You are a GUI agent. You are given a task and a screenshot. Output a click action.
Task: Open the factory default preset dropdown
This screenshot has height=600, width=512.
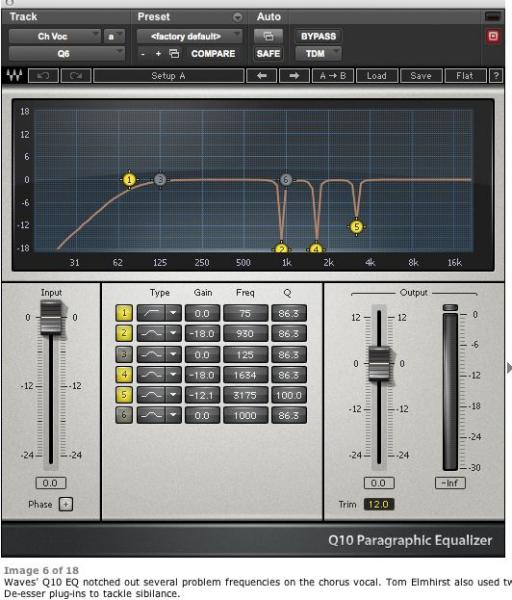coord(189,36)
